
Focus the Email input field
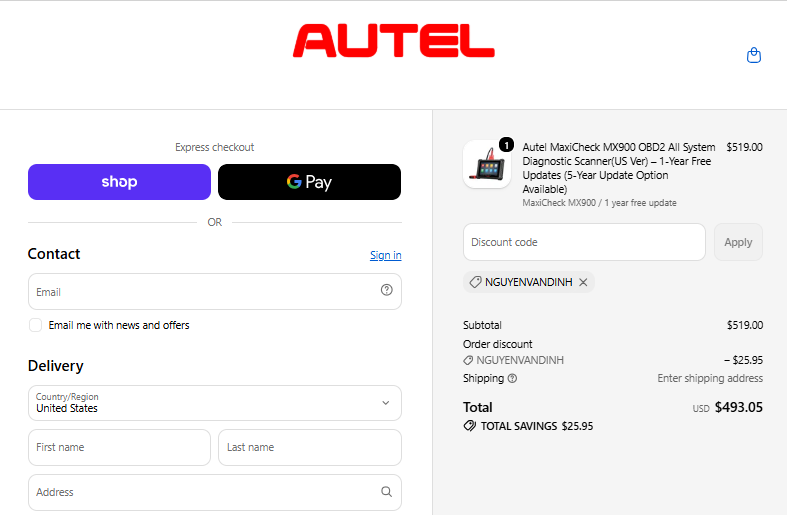(x=215, y=292)
